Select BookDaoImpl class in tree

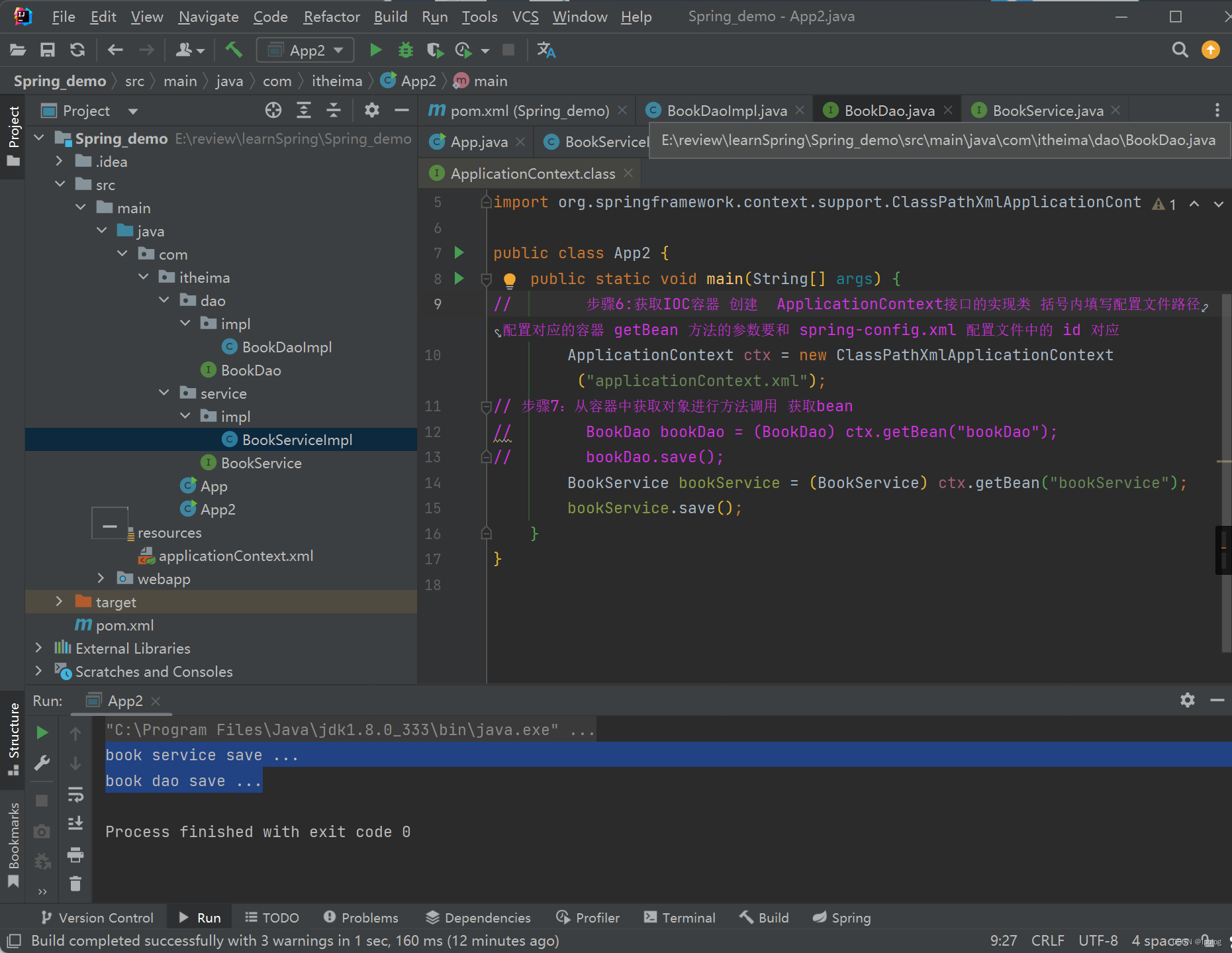[287, 347]
